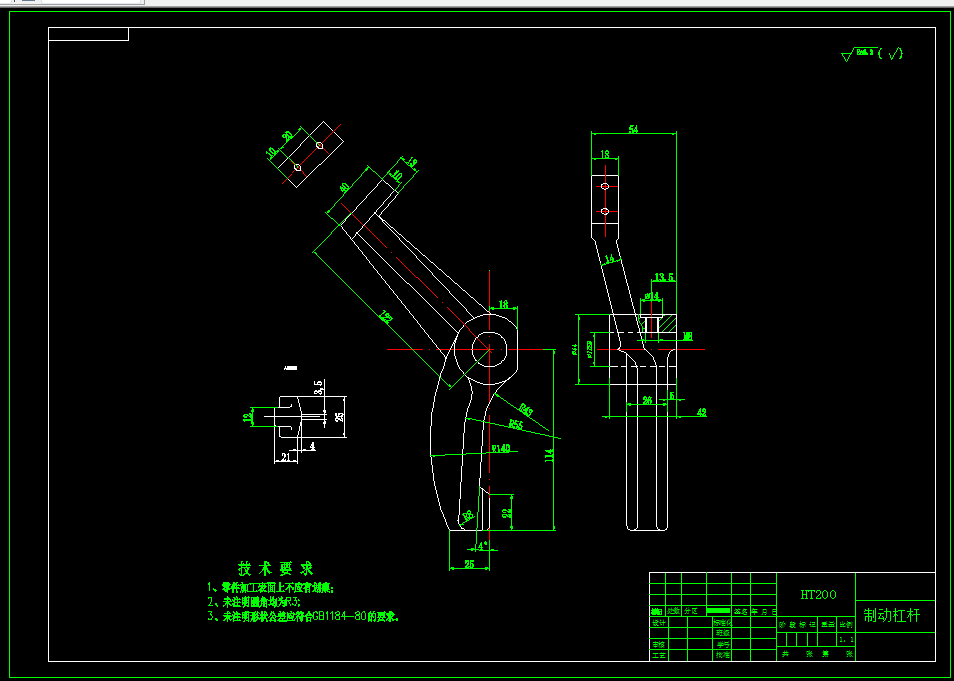This screenshot has height=681, width=954.
Task: Select the 批准 cell in the title block
Action: [x=722, y=655]
